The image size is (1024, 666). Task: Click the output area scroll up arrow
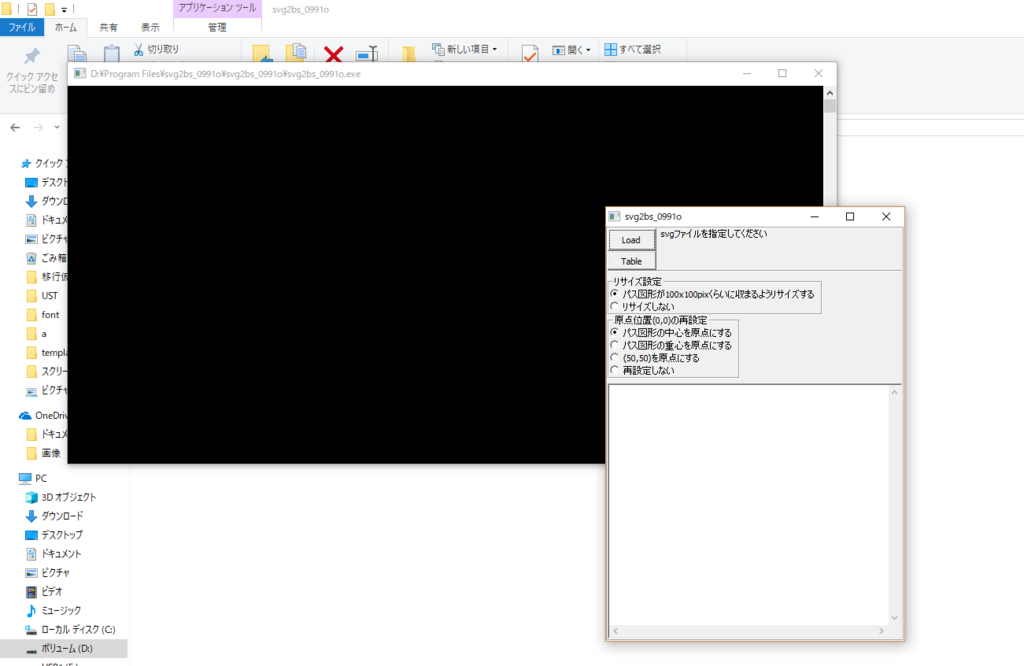895,392
